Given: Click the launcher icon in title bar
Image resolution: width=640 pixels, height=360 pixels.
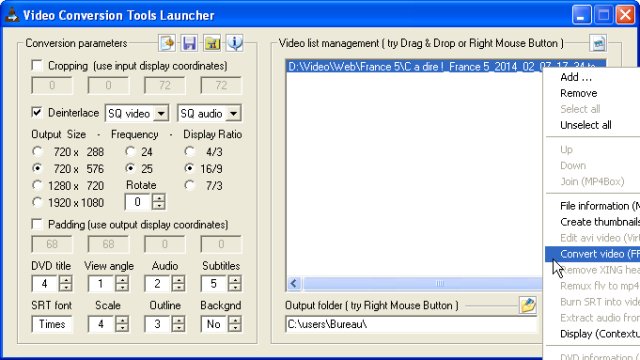Looking at the screenshot, I should (12, 15).
